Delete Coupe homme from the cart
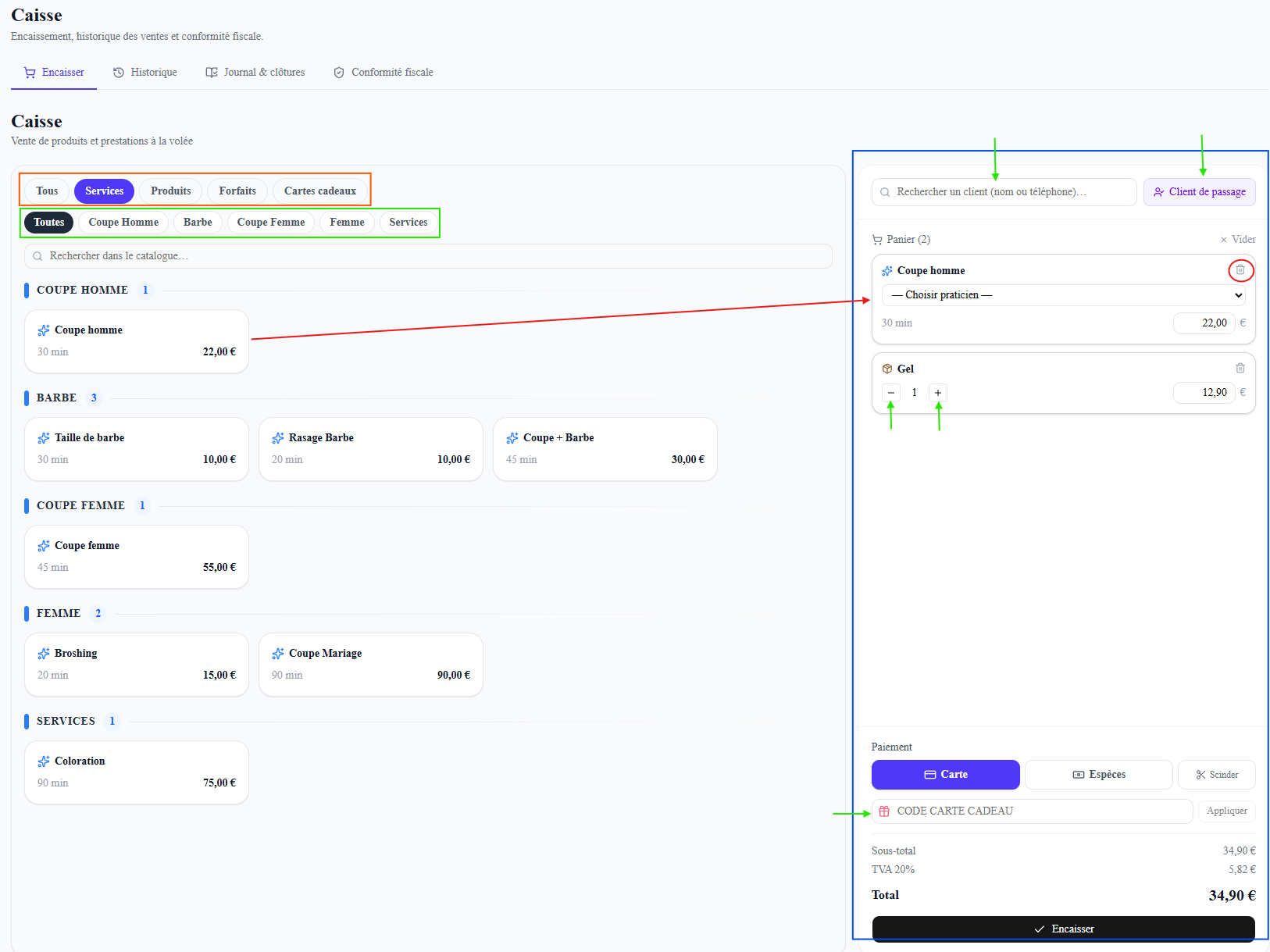This screenshot has width=1270, height=952. click(x=1240, y=270)
